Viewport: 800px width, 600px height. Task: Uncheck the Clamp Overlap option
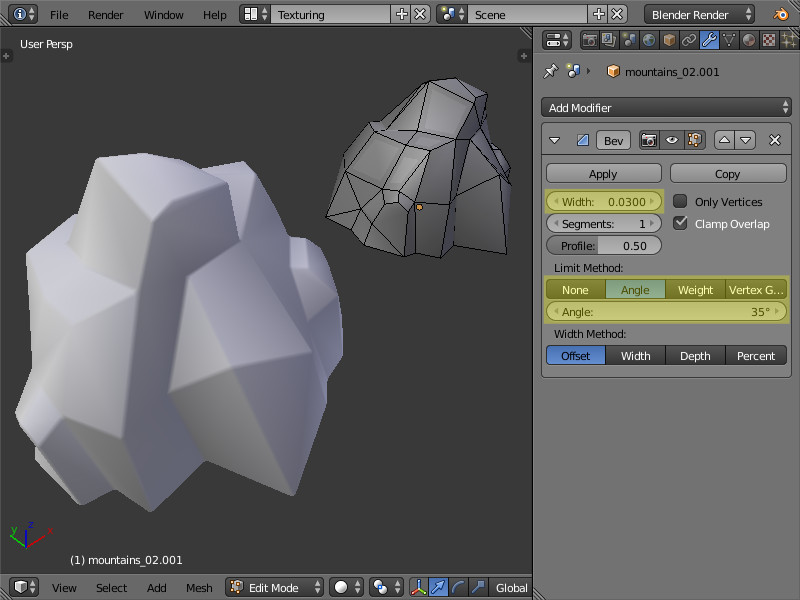680,223
